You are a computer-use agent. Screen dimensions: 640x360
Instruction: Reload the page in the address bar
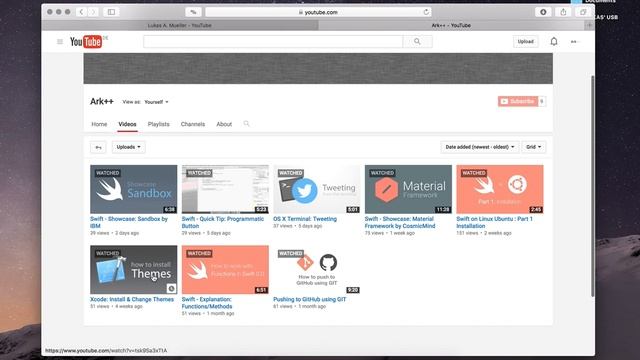click(426, 12)
